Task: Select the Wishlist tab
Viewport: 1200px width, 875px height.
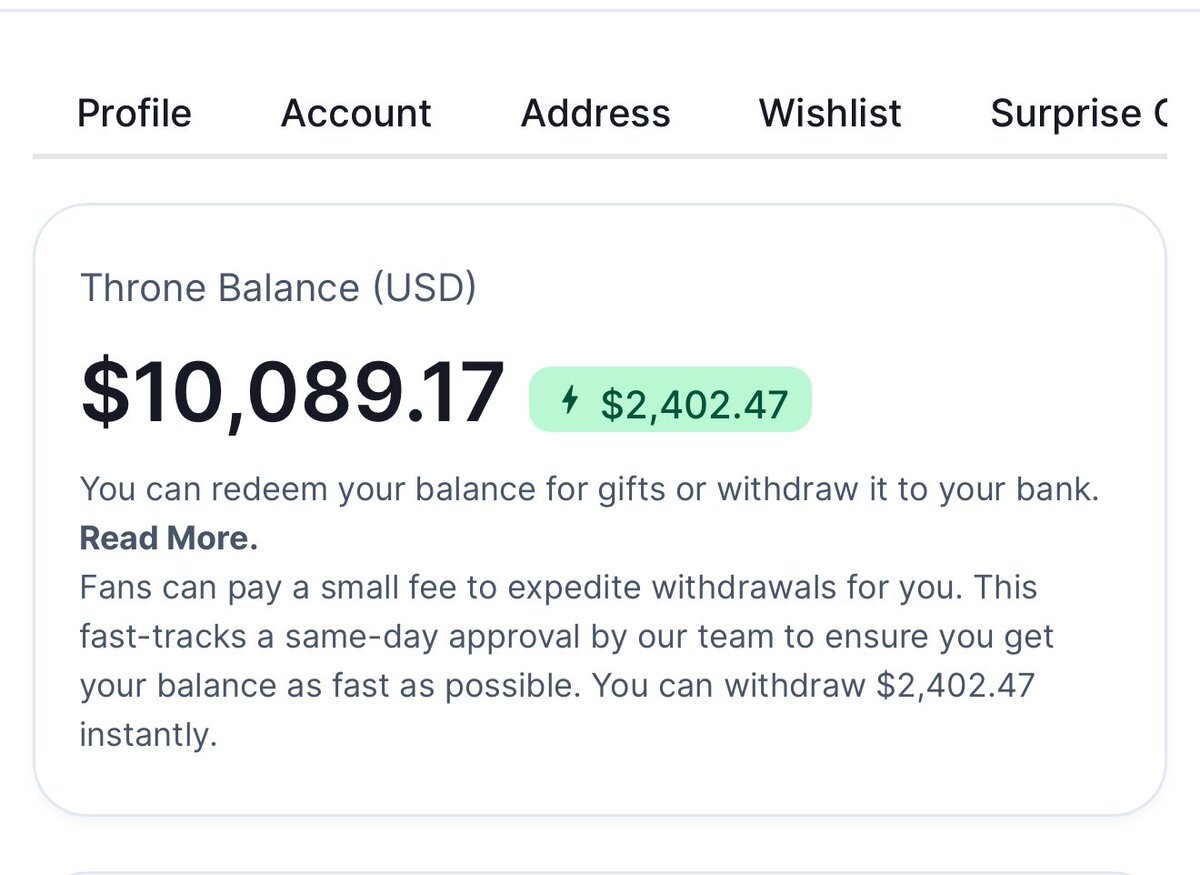Action: click(x=830, y=113)
